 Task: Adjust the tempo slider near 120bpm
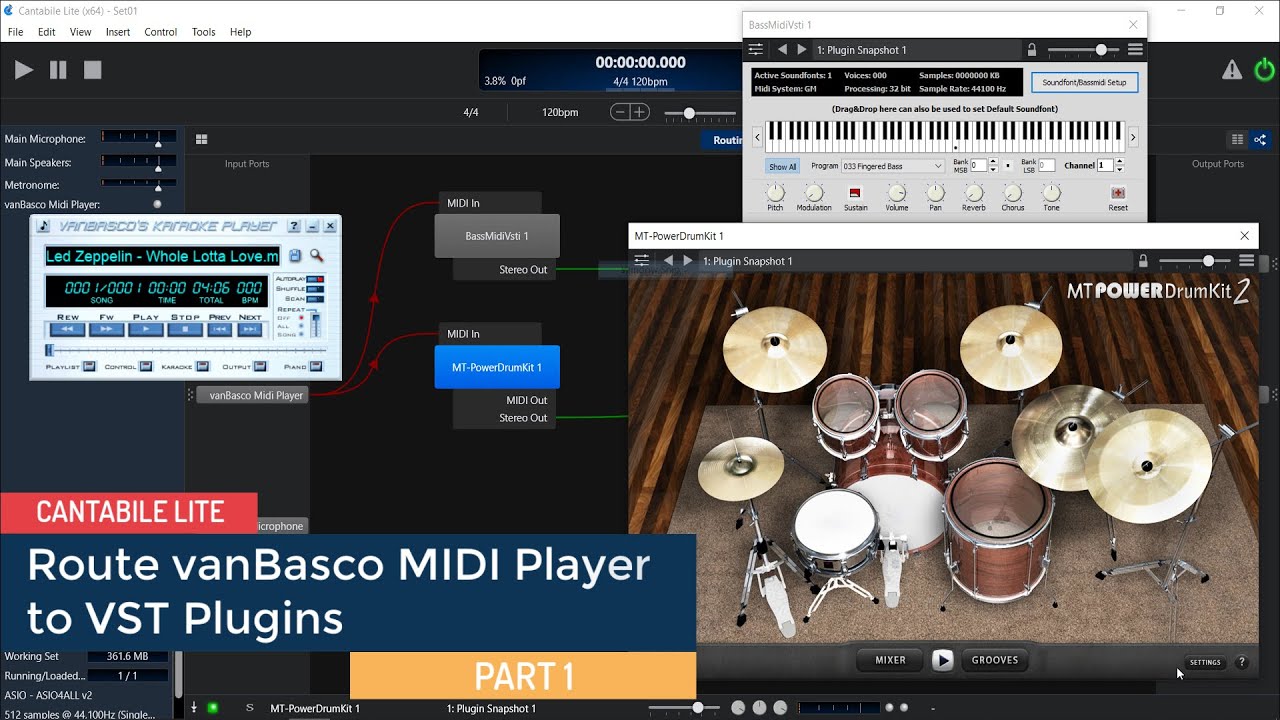point(700,113)
